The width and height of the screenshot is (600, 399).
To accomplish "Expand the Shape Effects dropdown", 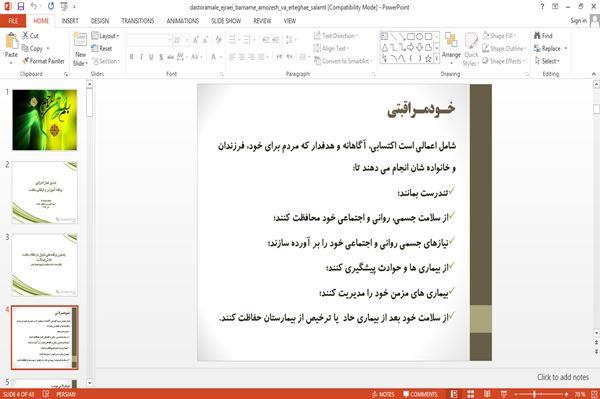I will pyautogui.click(x=503, y=61).
